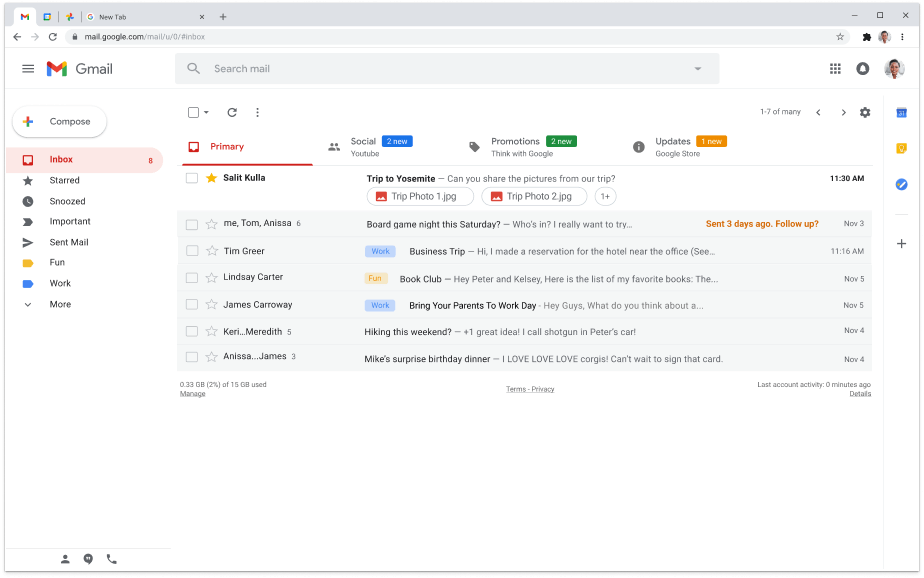Open Google Tasks in side panel
This screenshot has width=924, height=578.
coord(901,185)
